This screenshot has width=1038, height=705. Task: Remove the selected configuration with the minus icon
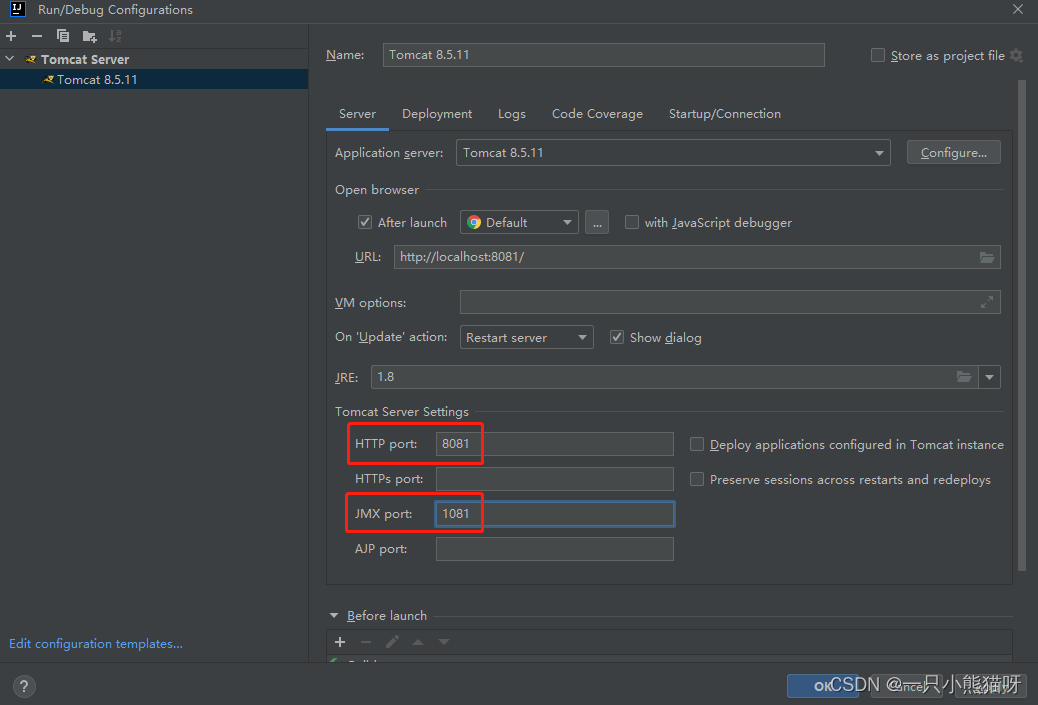coord(37,36)
